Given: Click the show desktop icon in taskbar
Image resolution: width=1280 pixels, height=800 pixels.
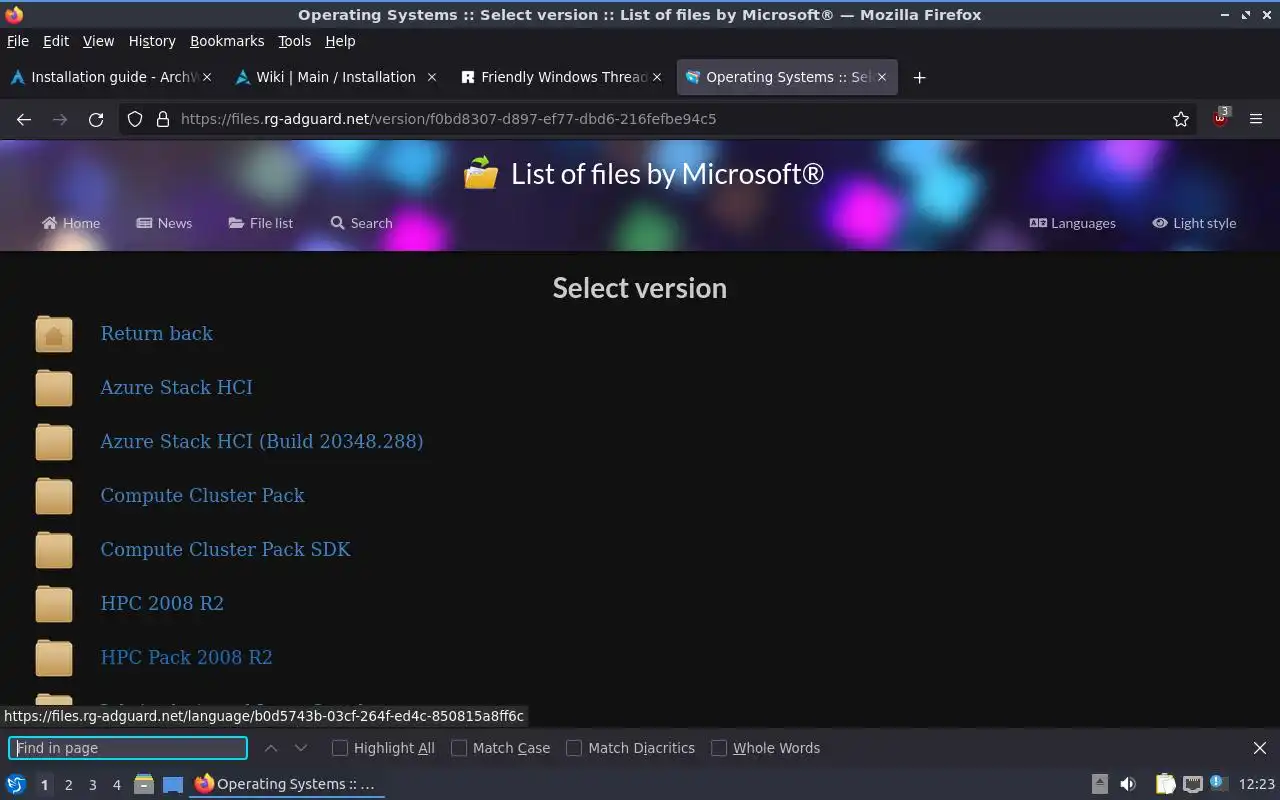Looking at the screenshot, I should tap(173, 784).
